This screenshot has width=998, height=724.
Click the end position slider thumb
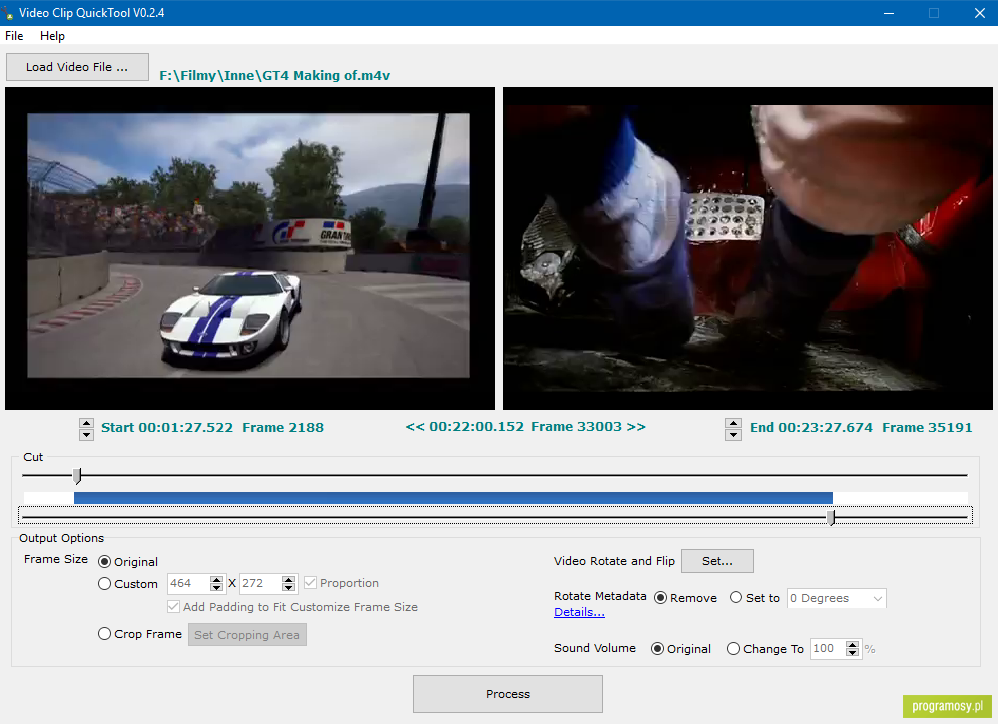coord(831,517)
